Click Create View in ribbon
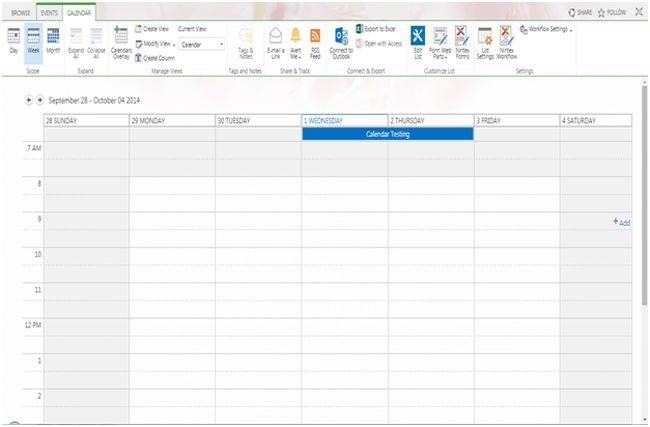This screenshot has height=427, width=650. (152, 29)
